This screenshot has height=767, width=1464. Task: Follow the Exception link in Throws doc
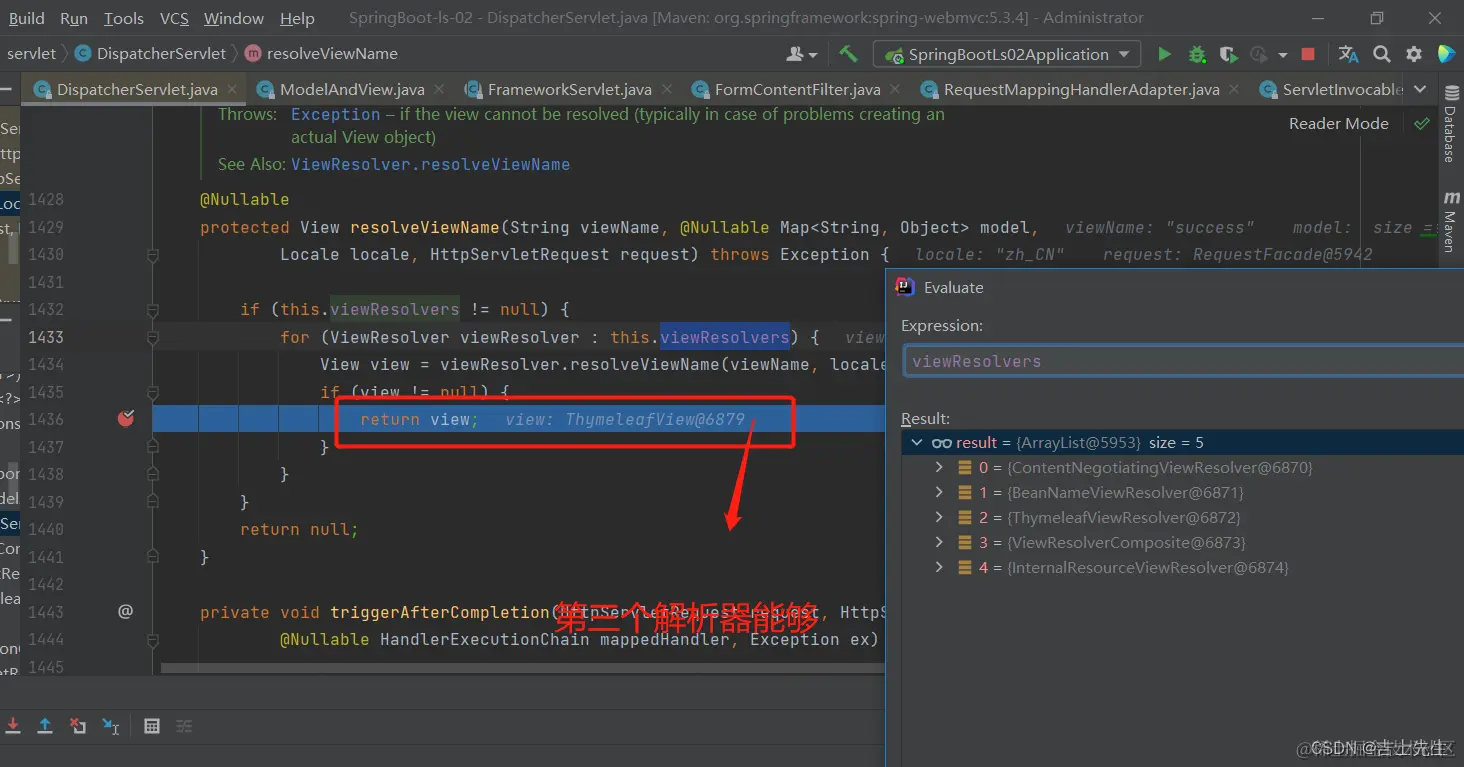(335, 114)
